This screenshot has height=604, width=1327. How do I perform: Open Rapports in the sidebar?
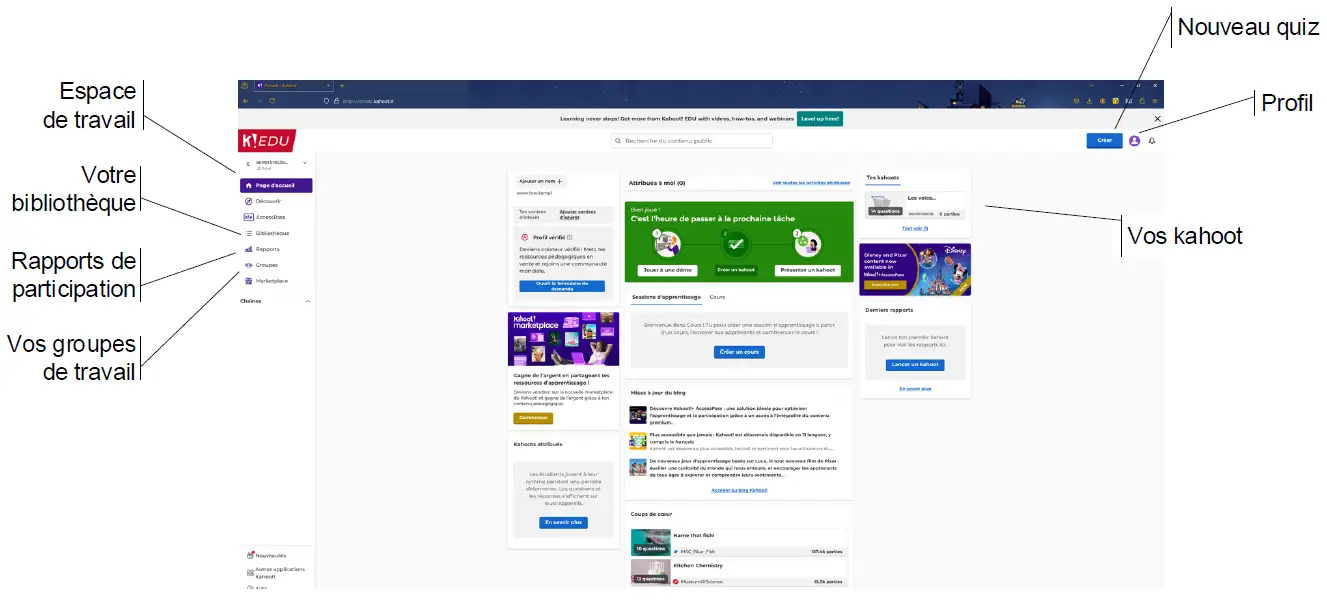click(x=262, y=249)
